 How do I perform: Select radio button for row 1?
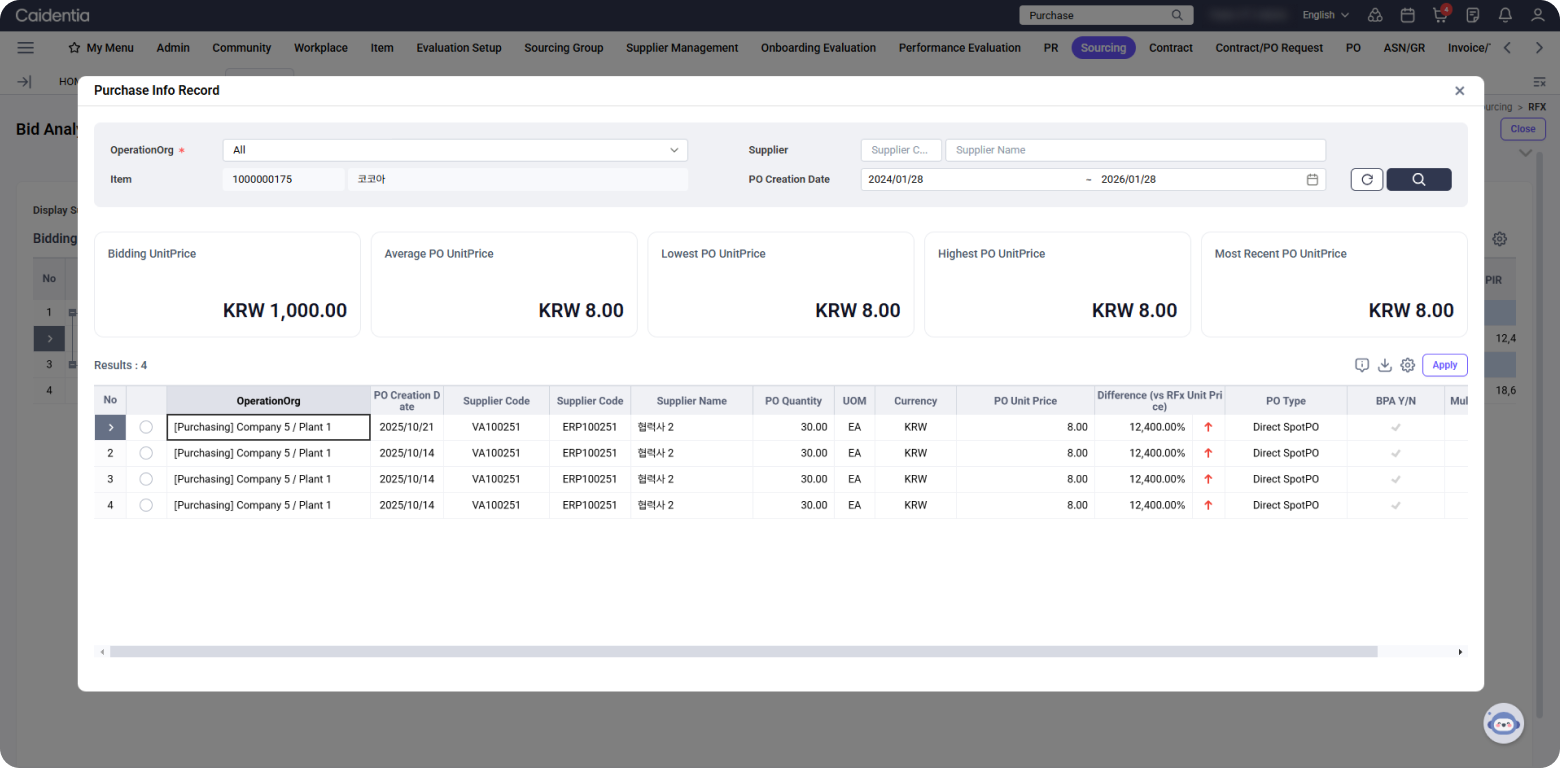146,427
